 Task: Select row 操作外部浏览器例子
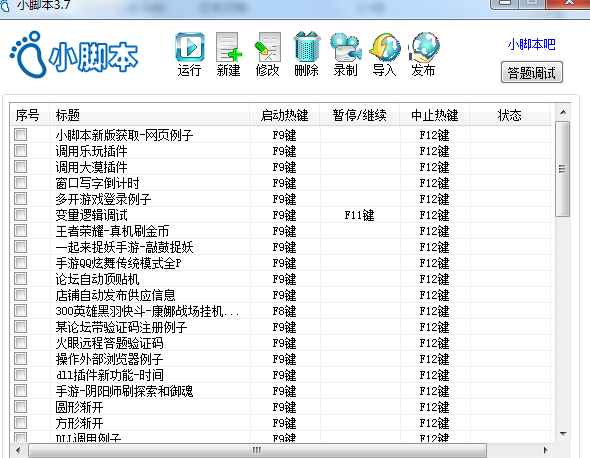tap(281, 359)
